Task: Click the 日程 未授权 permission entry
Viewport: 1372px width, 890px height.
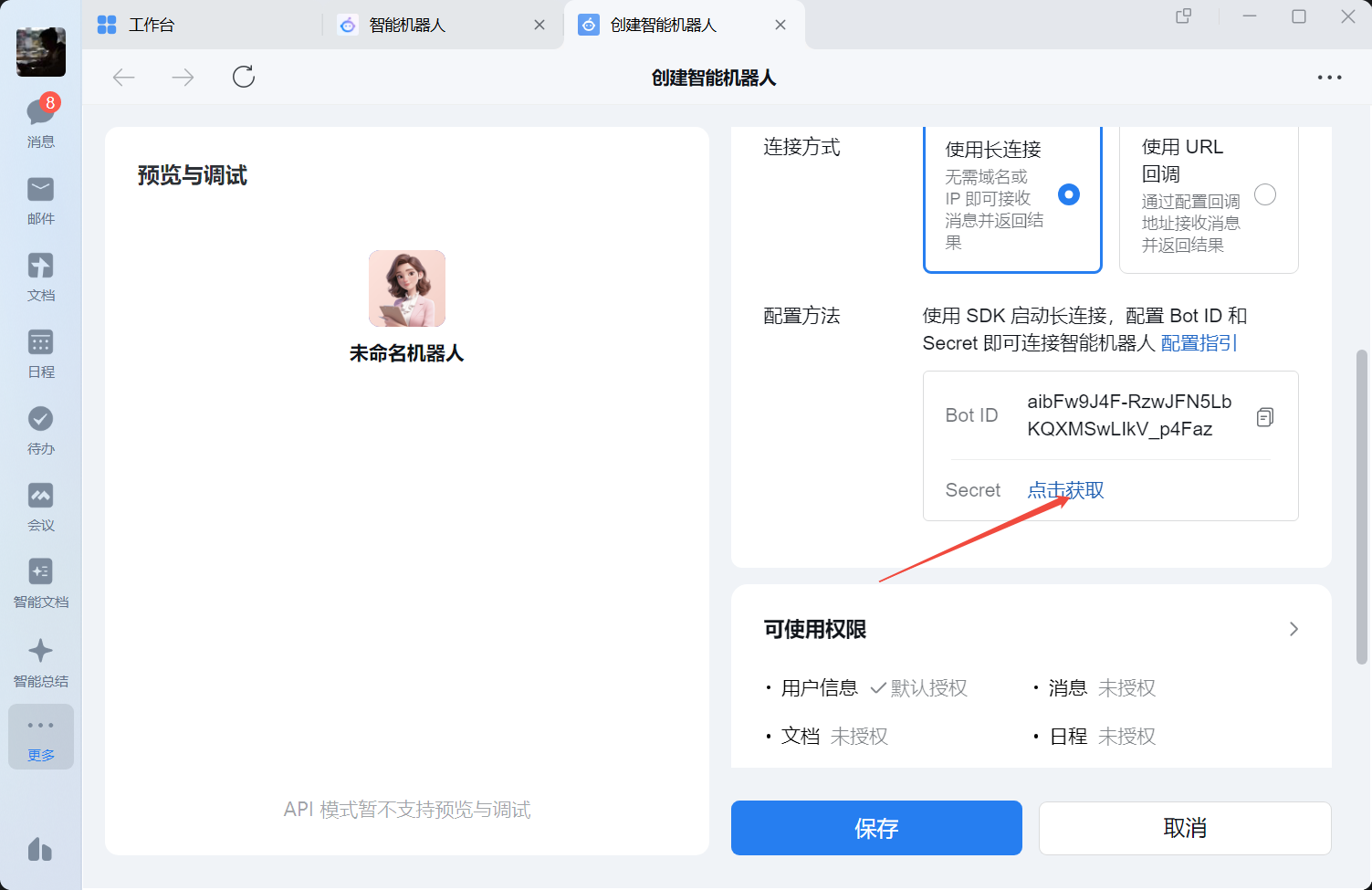Action: click(x=1094, y=737)
